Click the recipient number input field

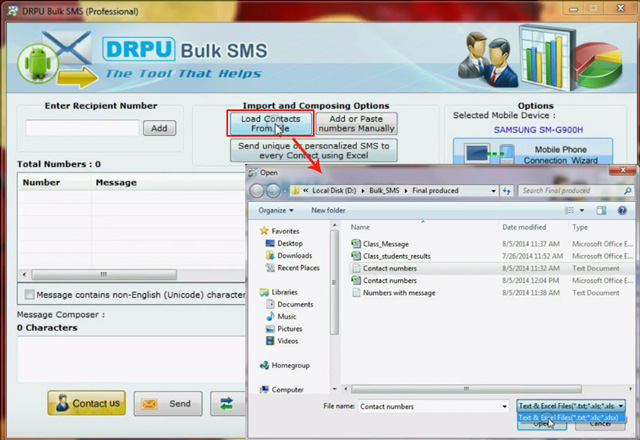[82, 128]
